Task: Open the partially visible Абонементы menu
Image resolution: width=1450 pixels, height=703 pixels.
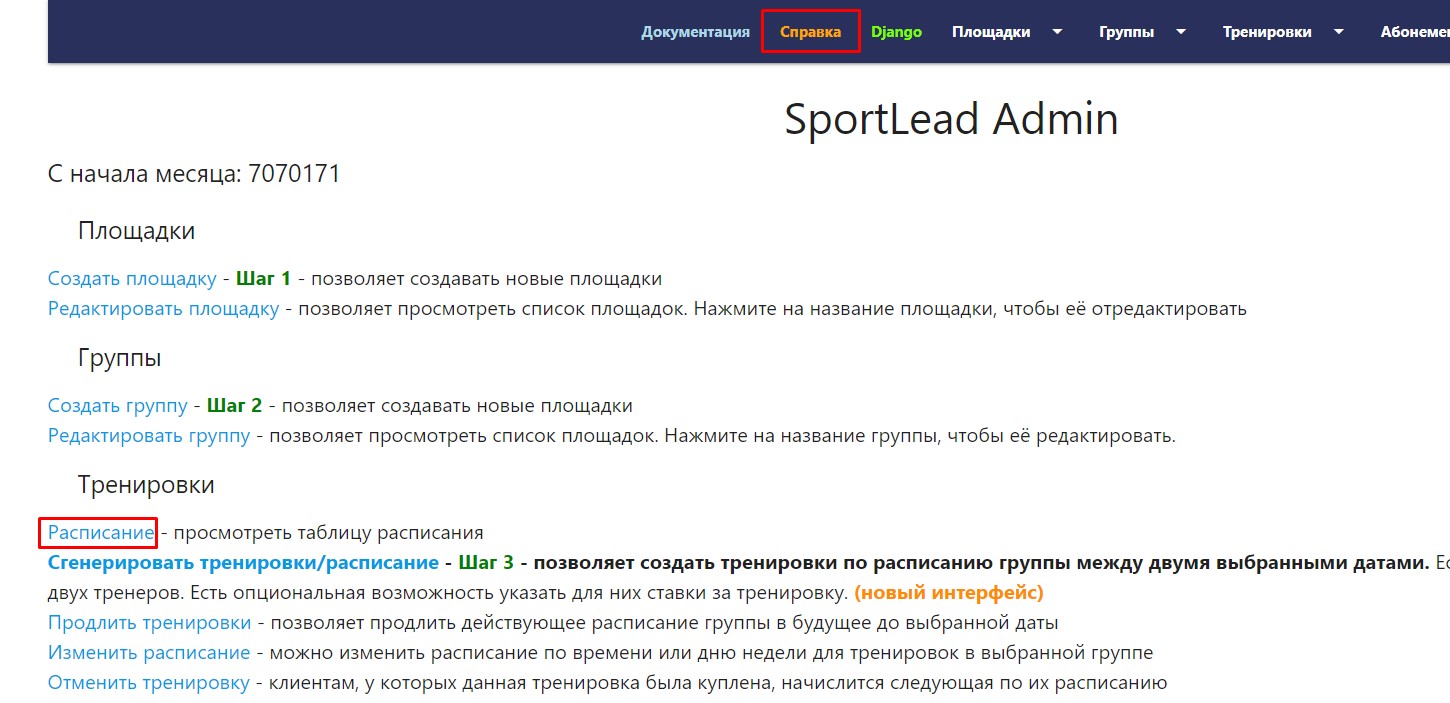Action: tap(1414, 32)
